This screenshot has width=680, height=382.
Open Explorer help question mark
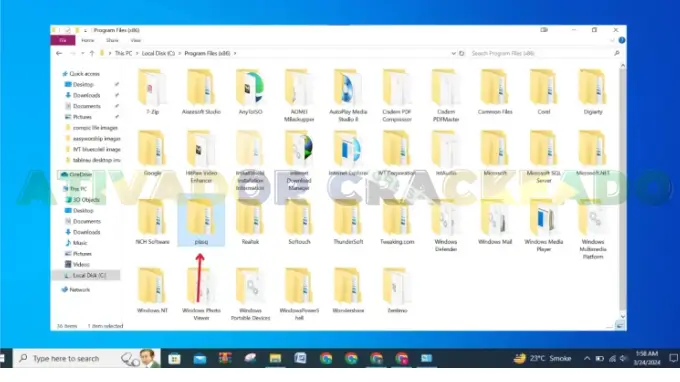pyautogui.click(x=621, y=40)
